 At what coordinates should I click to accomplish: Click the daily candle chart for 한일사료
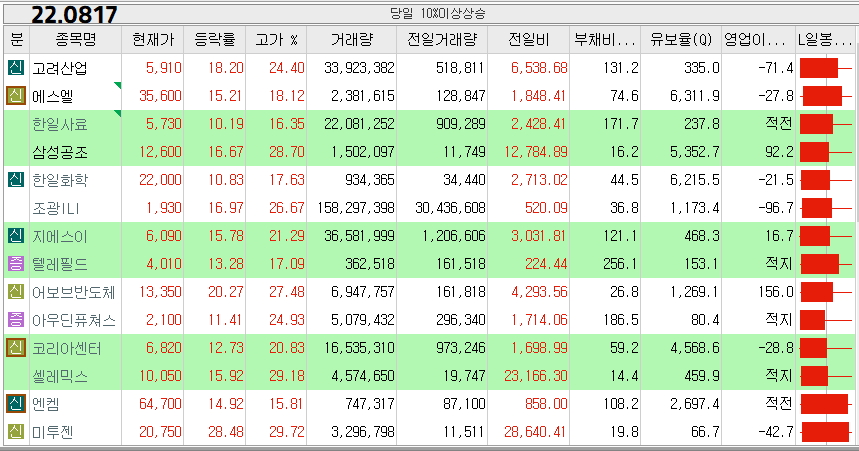point(826,124)
